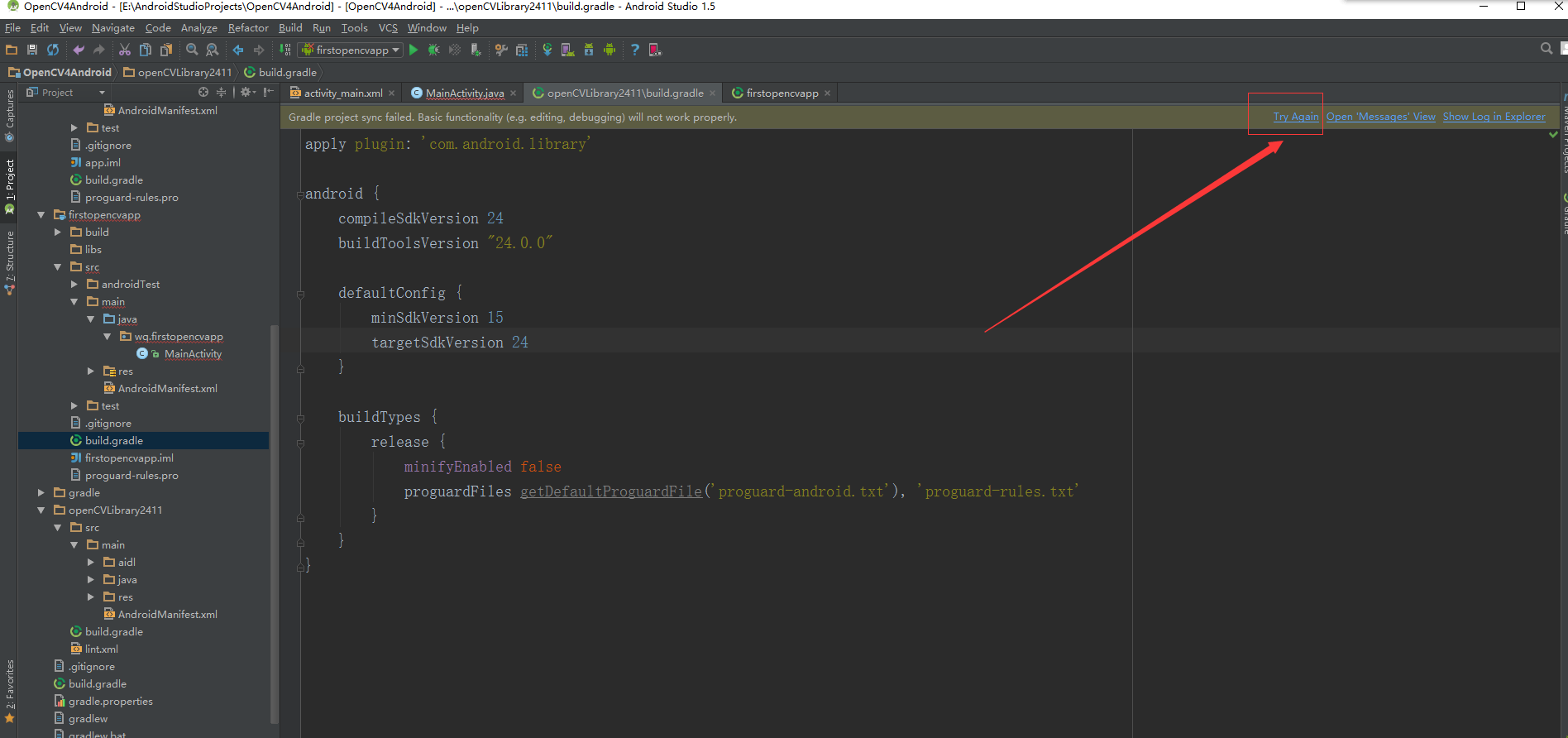Viewport: 1568px width, 738px height.
Task: Click the Try Again link
Action: [x=1295, y=117]
